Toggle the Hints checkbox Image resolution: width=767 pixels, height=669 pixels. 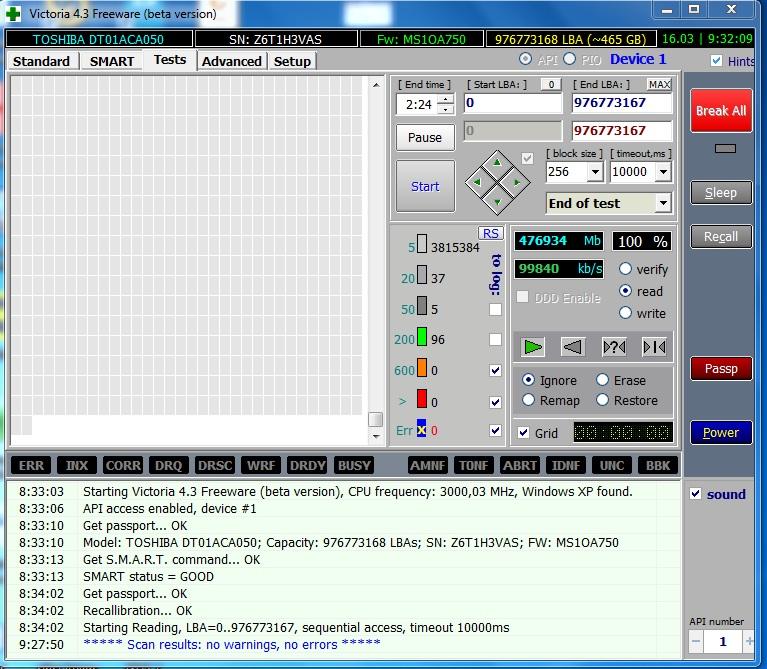point(717,61)
